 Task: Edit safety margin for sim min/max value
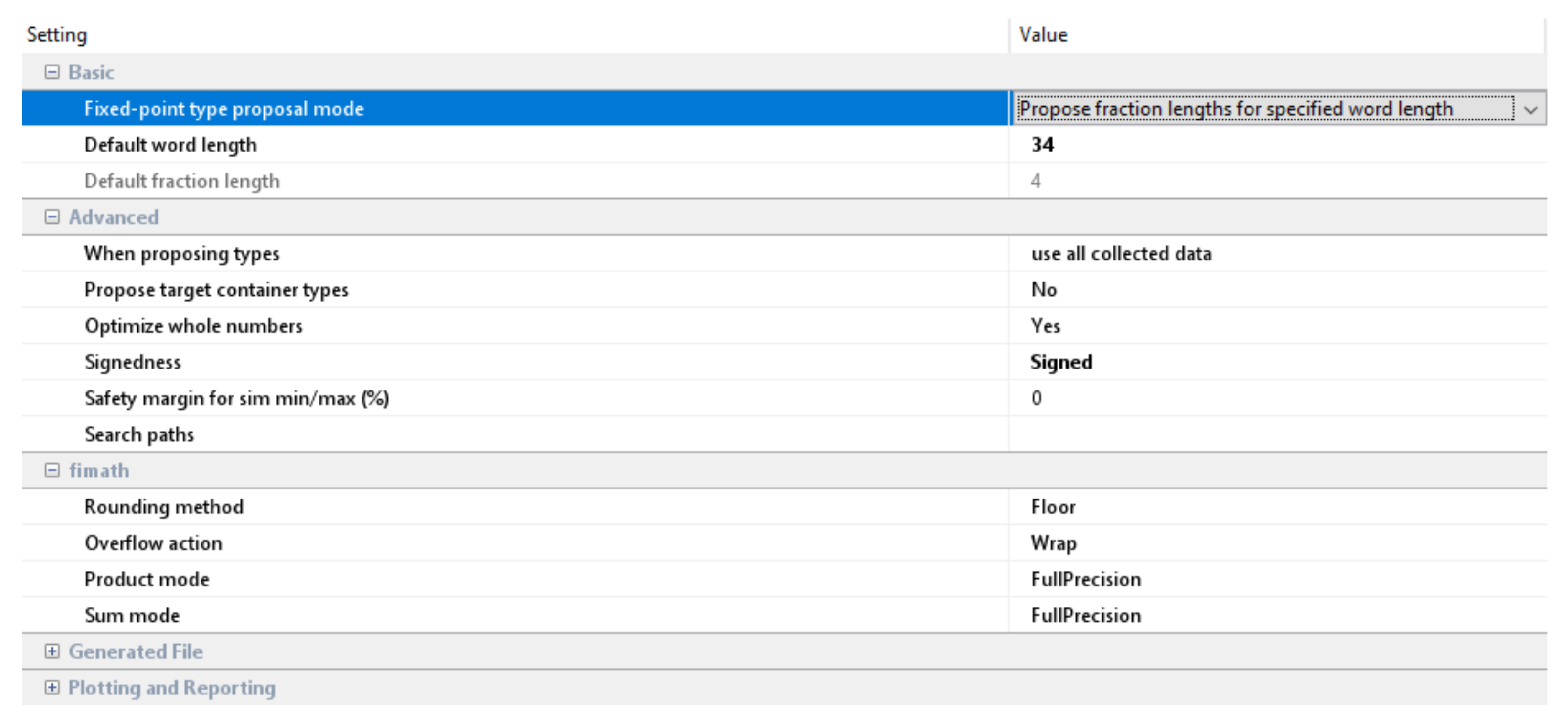[x=1037, y=398]
